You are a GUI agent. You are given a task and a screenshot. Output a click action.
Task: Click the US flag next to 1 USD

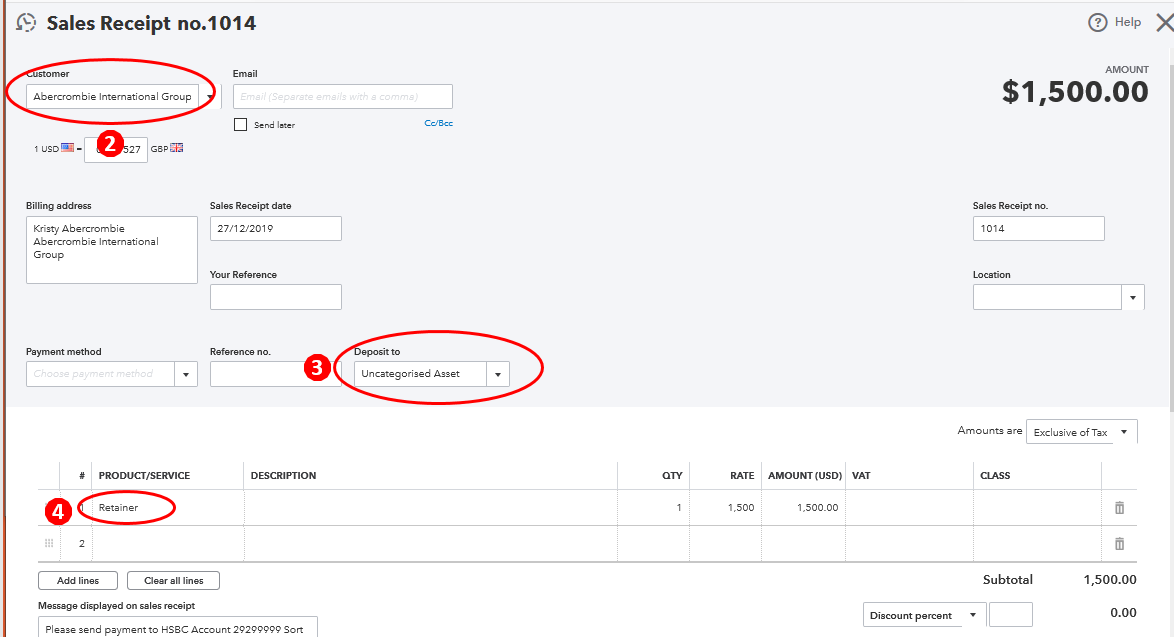(67, 147)
